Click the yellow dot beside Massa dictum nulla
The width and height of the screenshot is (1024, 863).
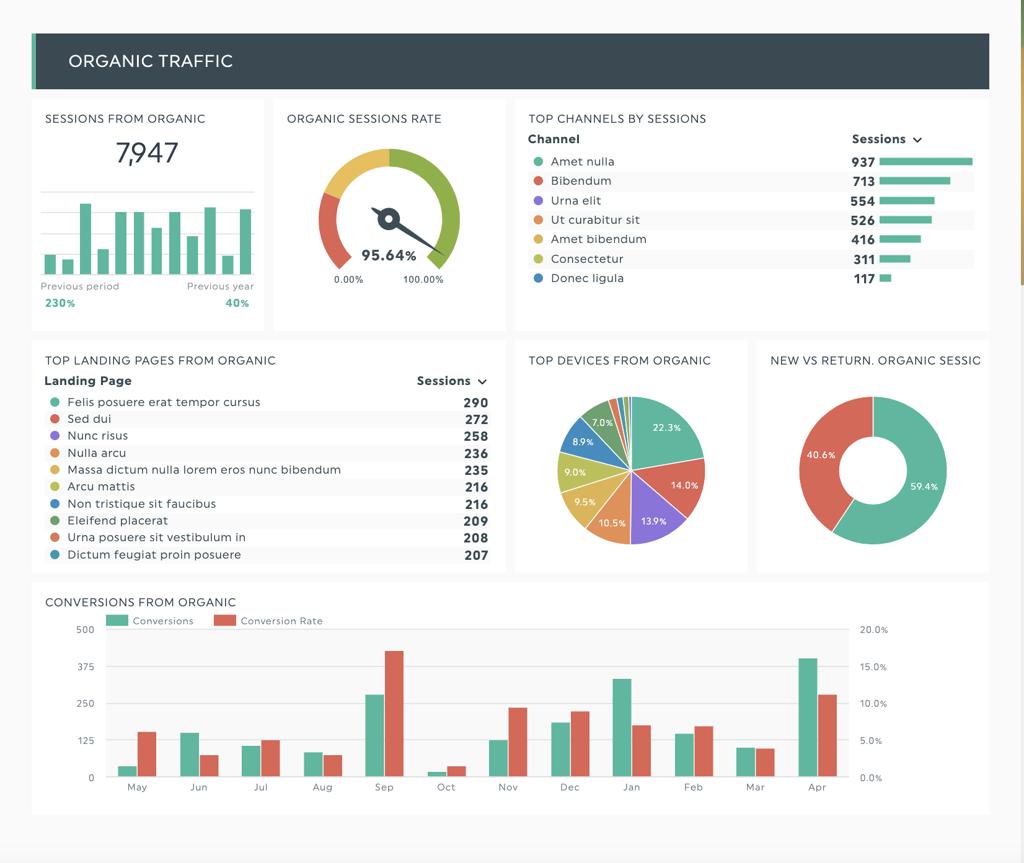pos(55,470)
